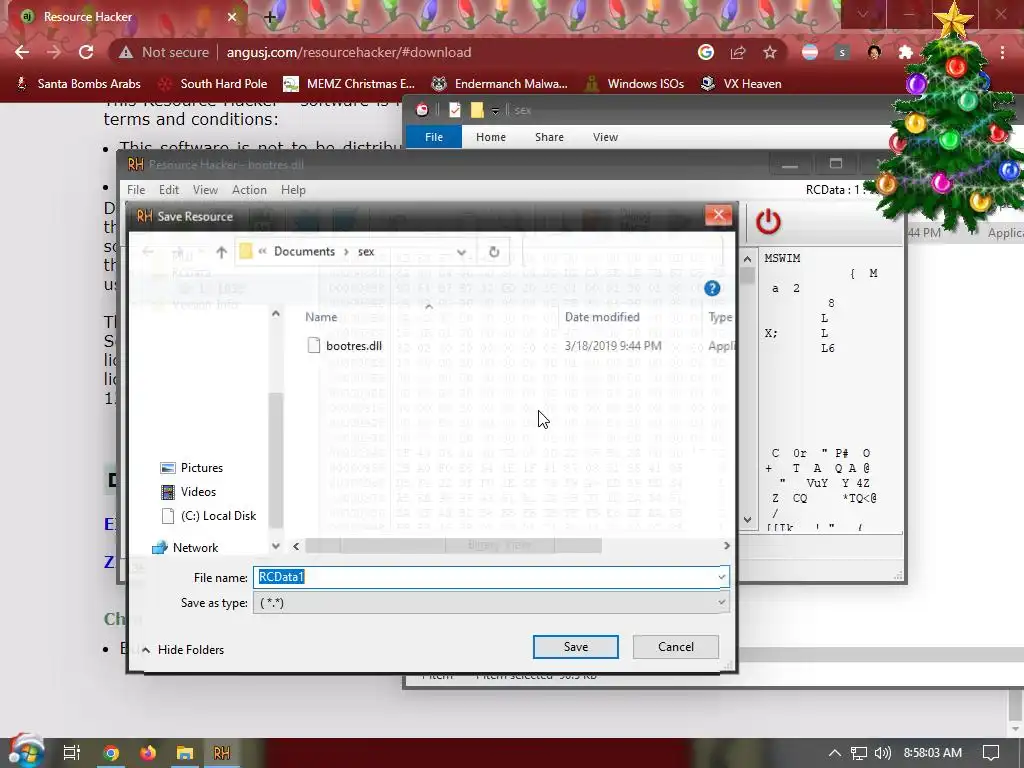The image size is (1024, 768).
Task: Open Firefox from the taskbar
Action: click(x=148, y=753)
